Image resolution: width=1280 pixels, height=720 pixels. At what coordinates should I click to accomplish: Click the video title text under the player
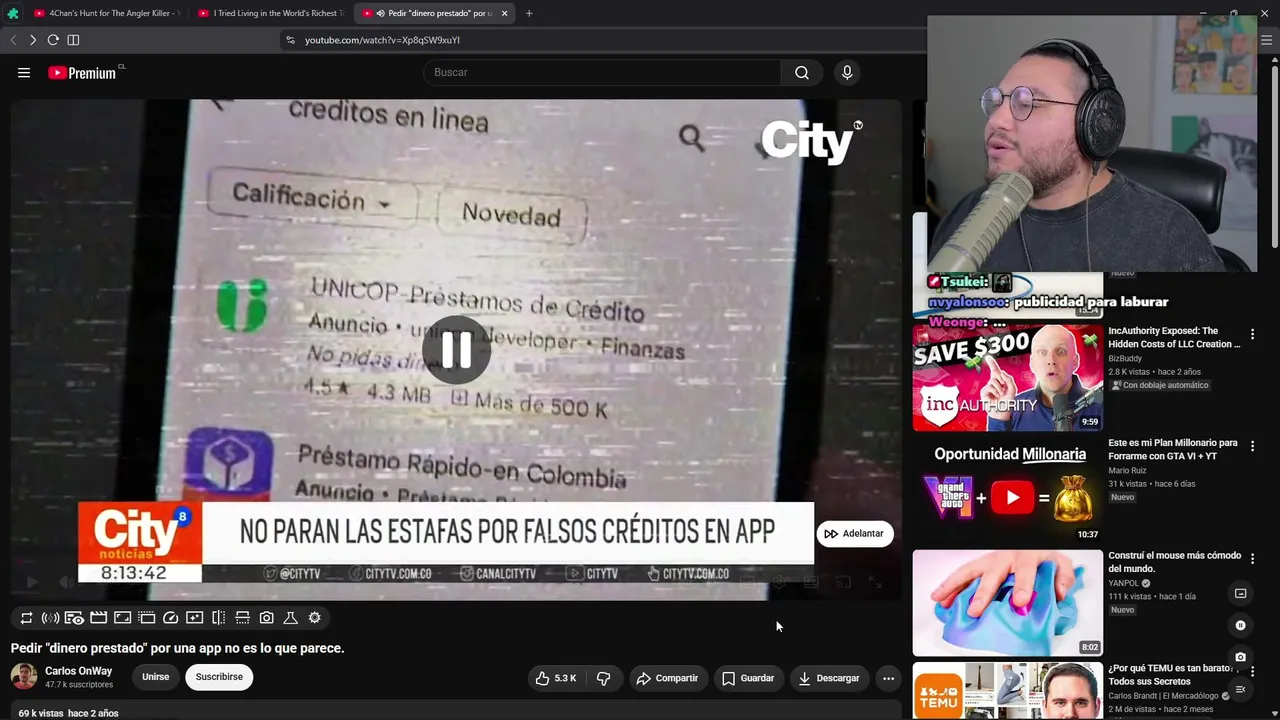(178, 648)
